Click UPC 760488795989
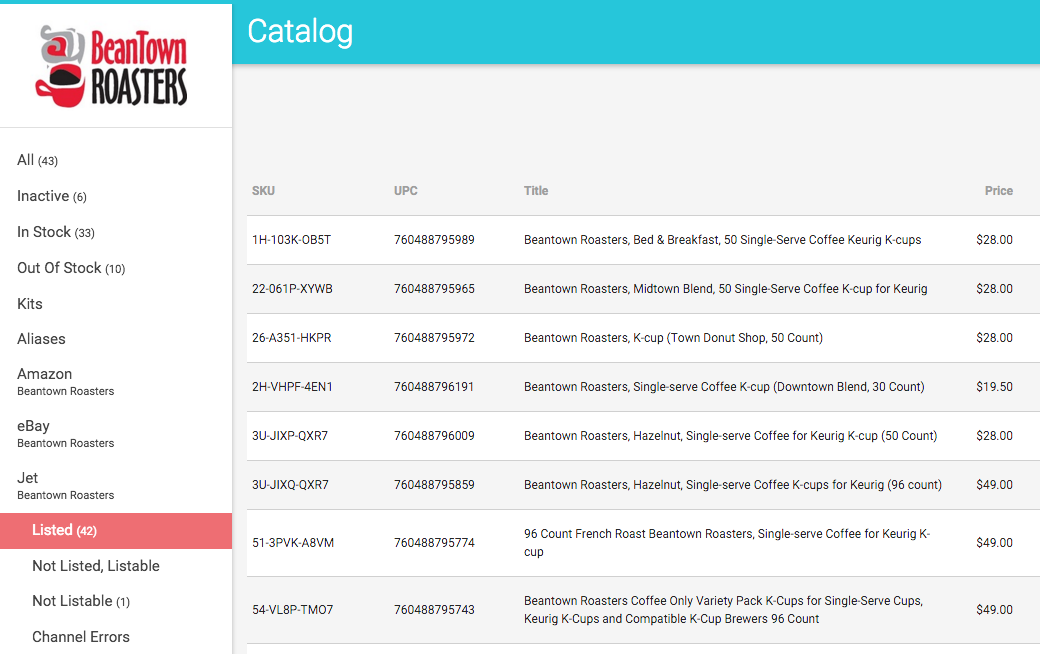 (434, 240)
